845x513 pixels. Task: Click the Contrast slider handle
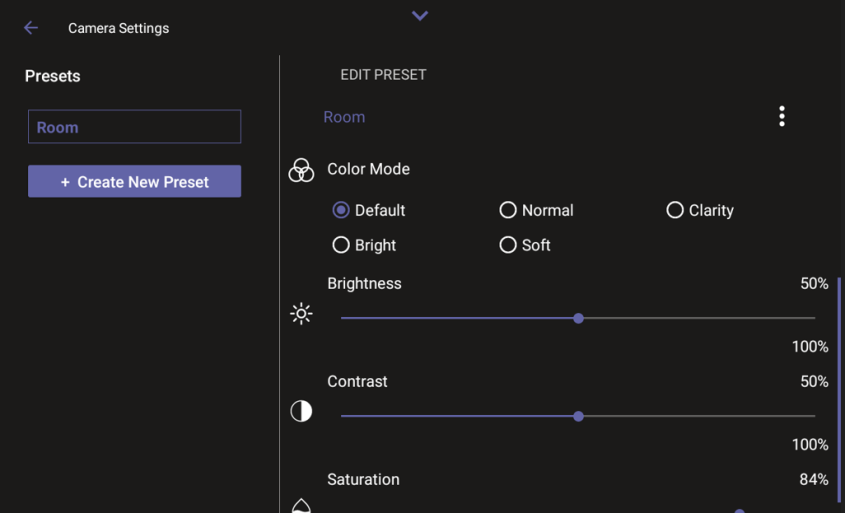tap(578, 416)
